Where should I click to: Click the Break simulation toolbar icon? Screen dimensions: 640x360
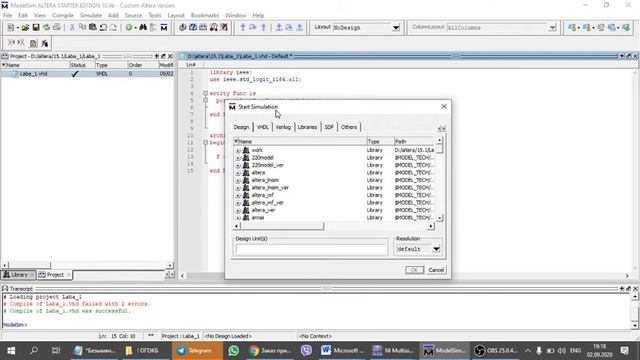224,27
